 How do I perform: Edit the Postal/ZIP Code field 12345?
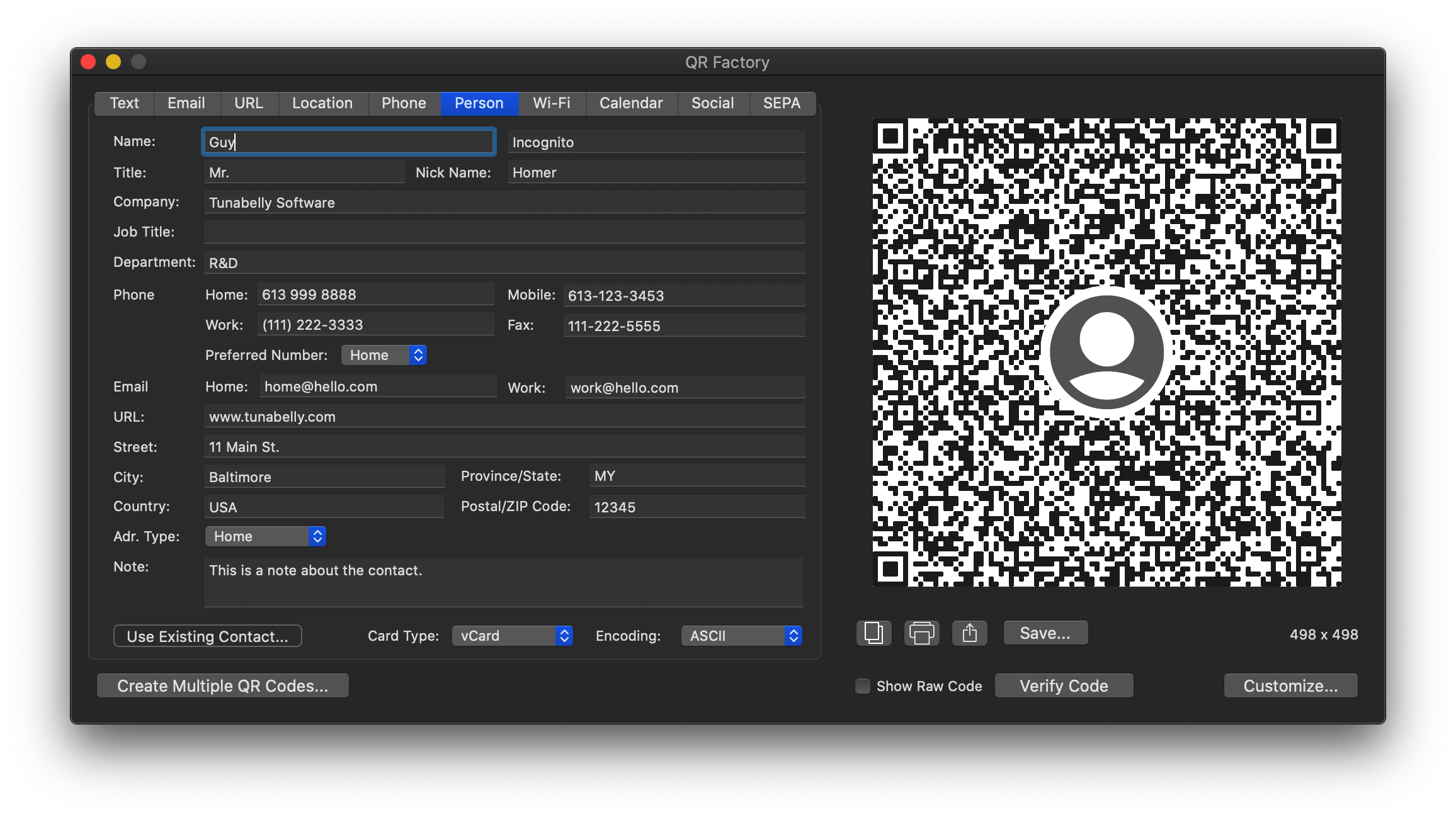697,507
